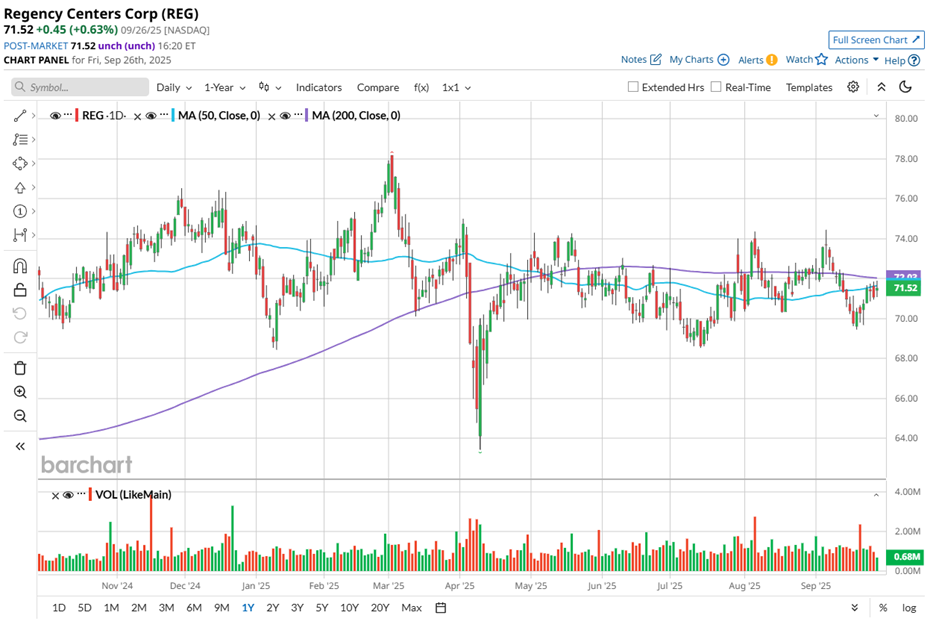Toggle visibility of MA 200 indicator
The image size is (936, 630).
pyautogui.click(x=285, y=116)
